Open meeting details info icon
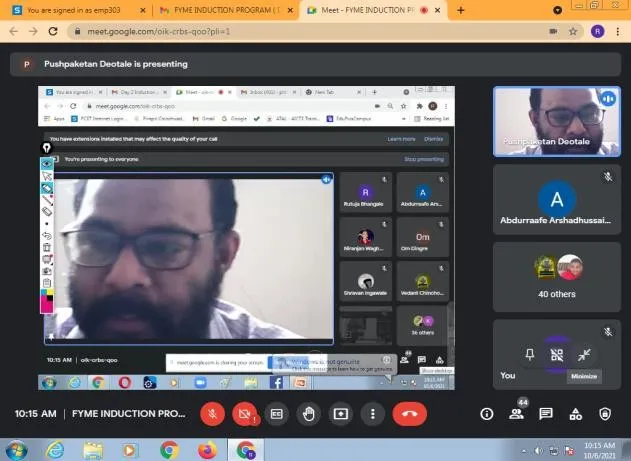The height and width of the screenshot is (461, 631). pos(487,414)
